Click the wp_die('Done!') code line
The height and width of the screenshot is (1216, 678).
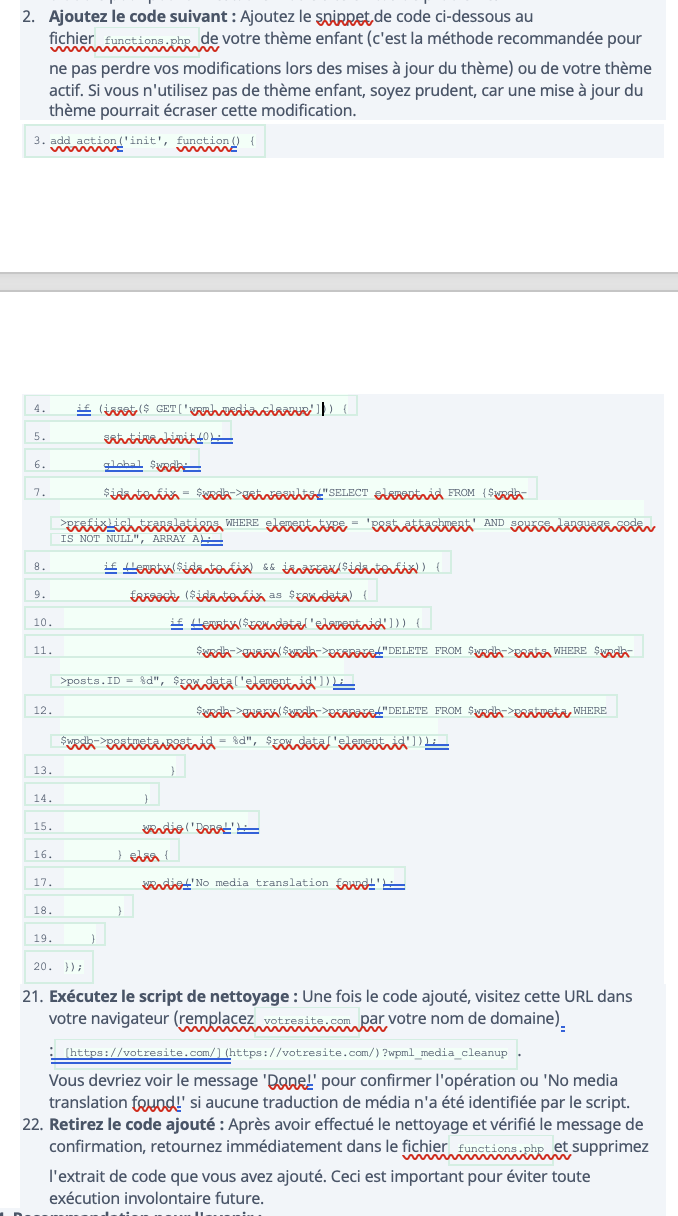pyautogui.click(x=198, y=826)
